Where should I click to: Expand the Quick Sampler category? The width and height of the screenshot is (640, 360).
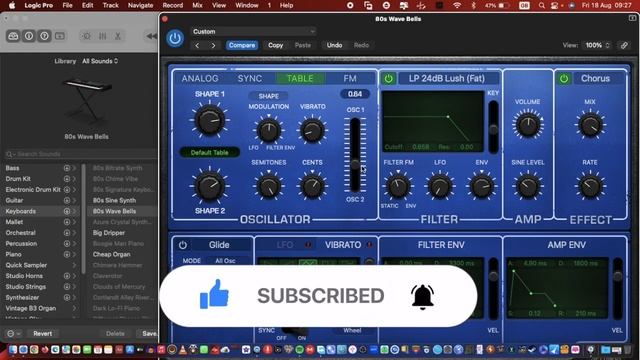[x=74, y=265]
